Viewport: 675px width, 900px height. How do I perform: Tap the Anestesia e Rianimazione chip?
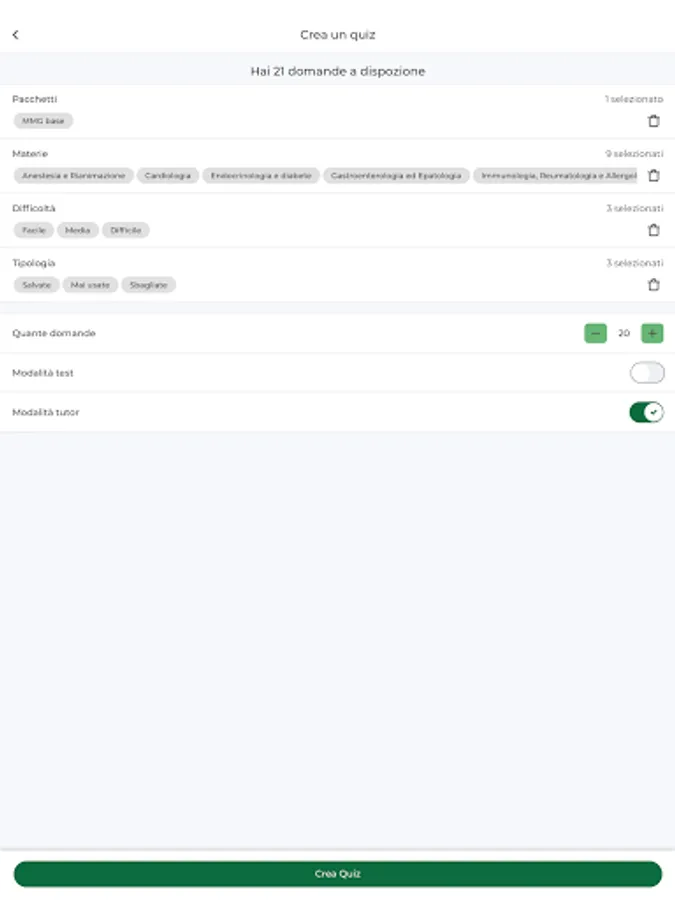(74, 175)
